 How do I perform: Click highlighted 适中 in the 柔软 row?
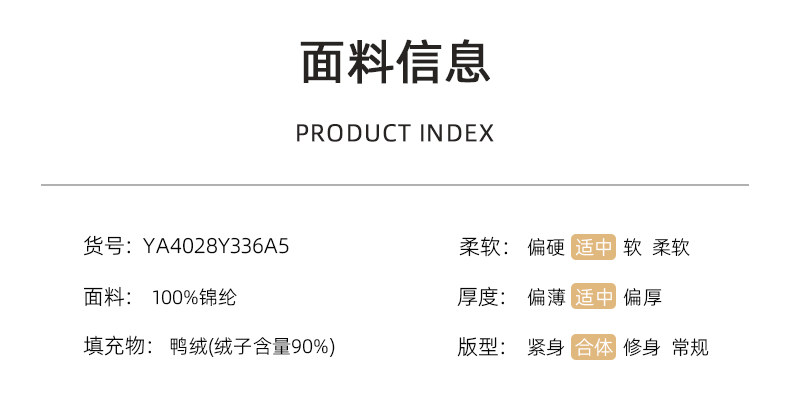(x=593, y=247)
